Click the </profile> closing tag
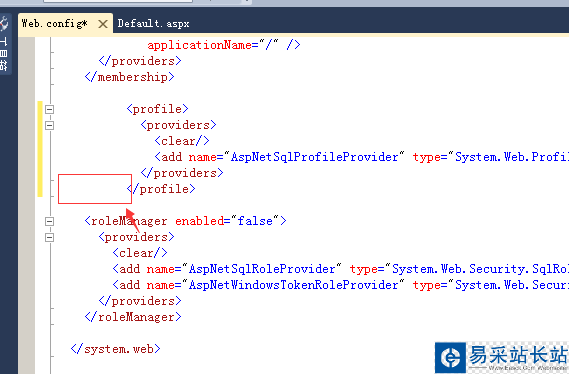This screenshot has height=374, width=569. point(161,189)
